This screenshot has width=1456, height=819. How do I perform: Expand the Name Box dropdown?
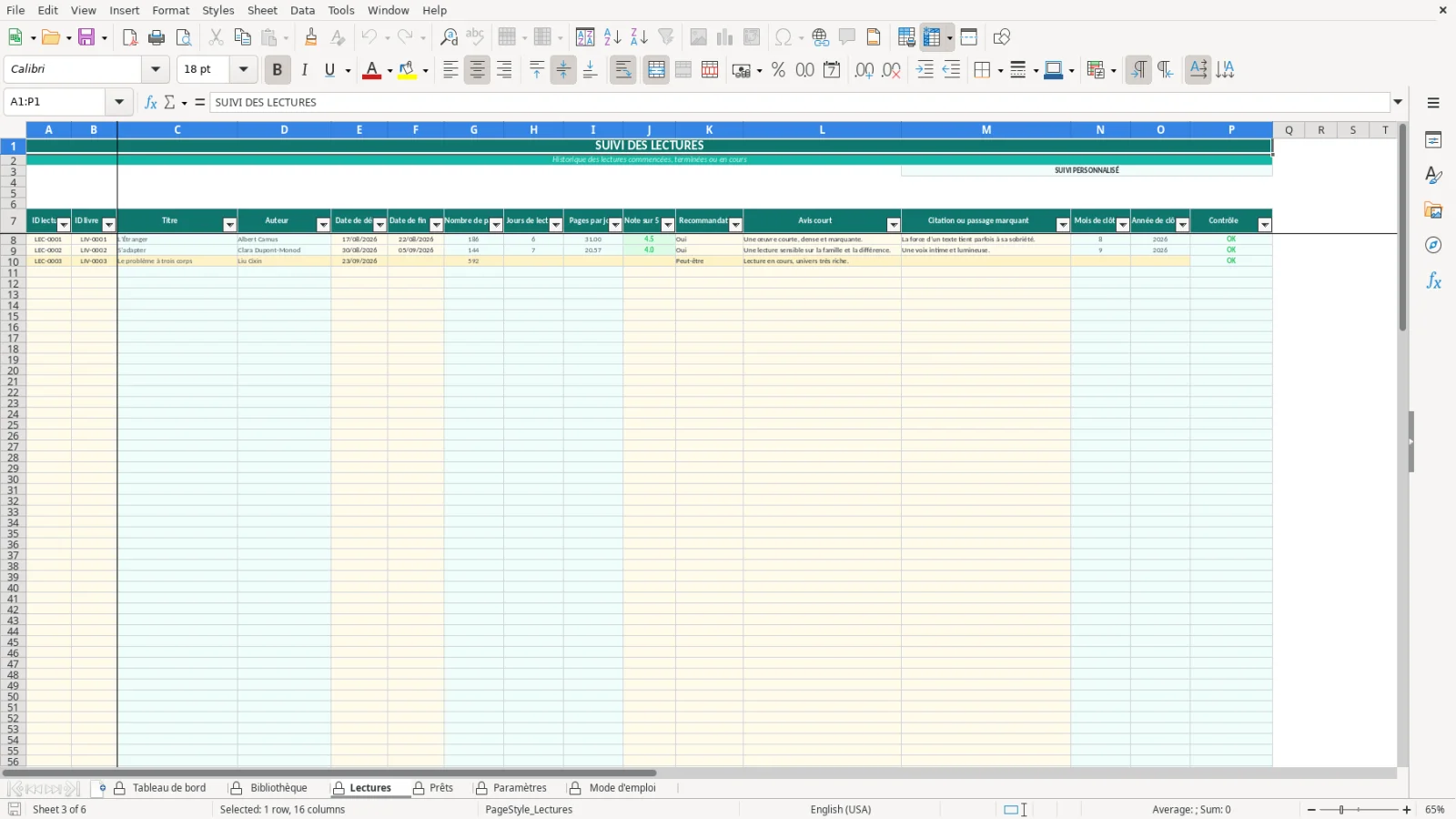[x=119, y=102]
